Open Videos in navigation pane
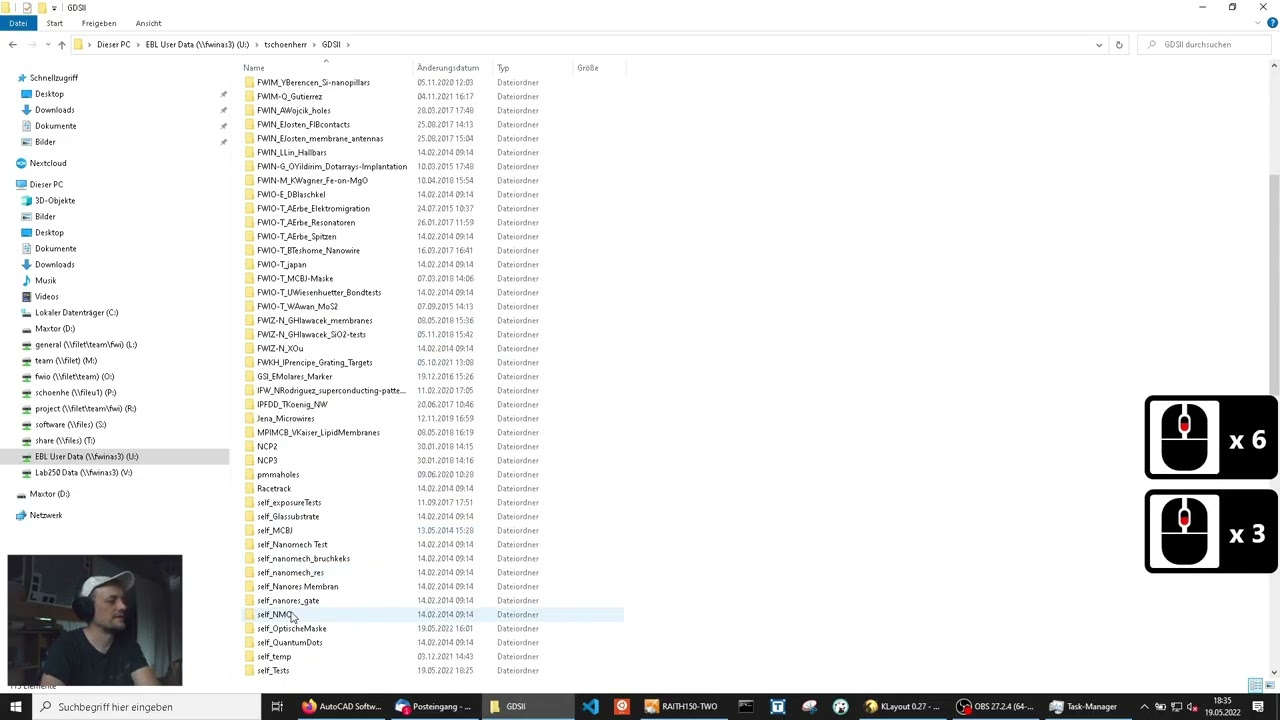The height and width of the screenshot is (720, 1280). (46, 296)
